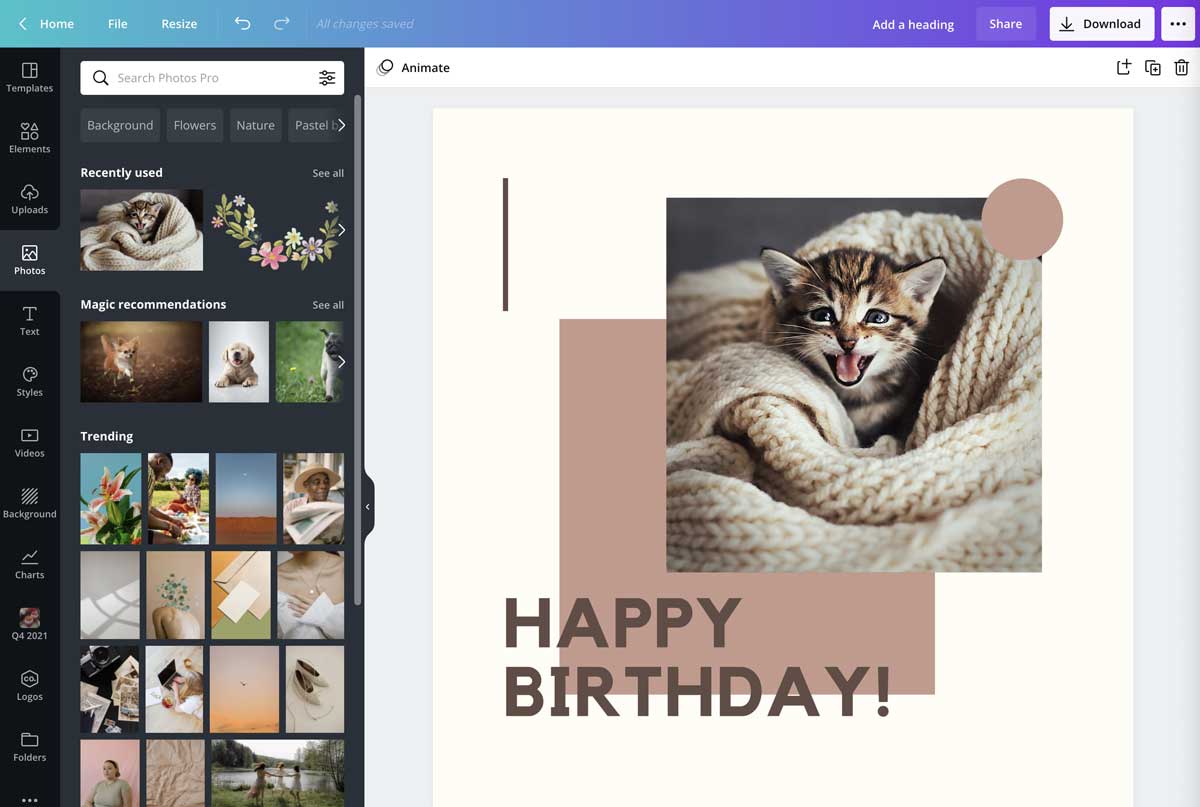Pick trending woman in hat photo
1200x807 pixels.
[x=313, y=498]
